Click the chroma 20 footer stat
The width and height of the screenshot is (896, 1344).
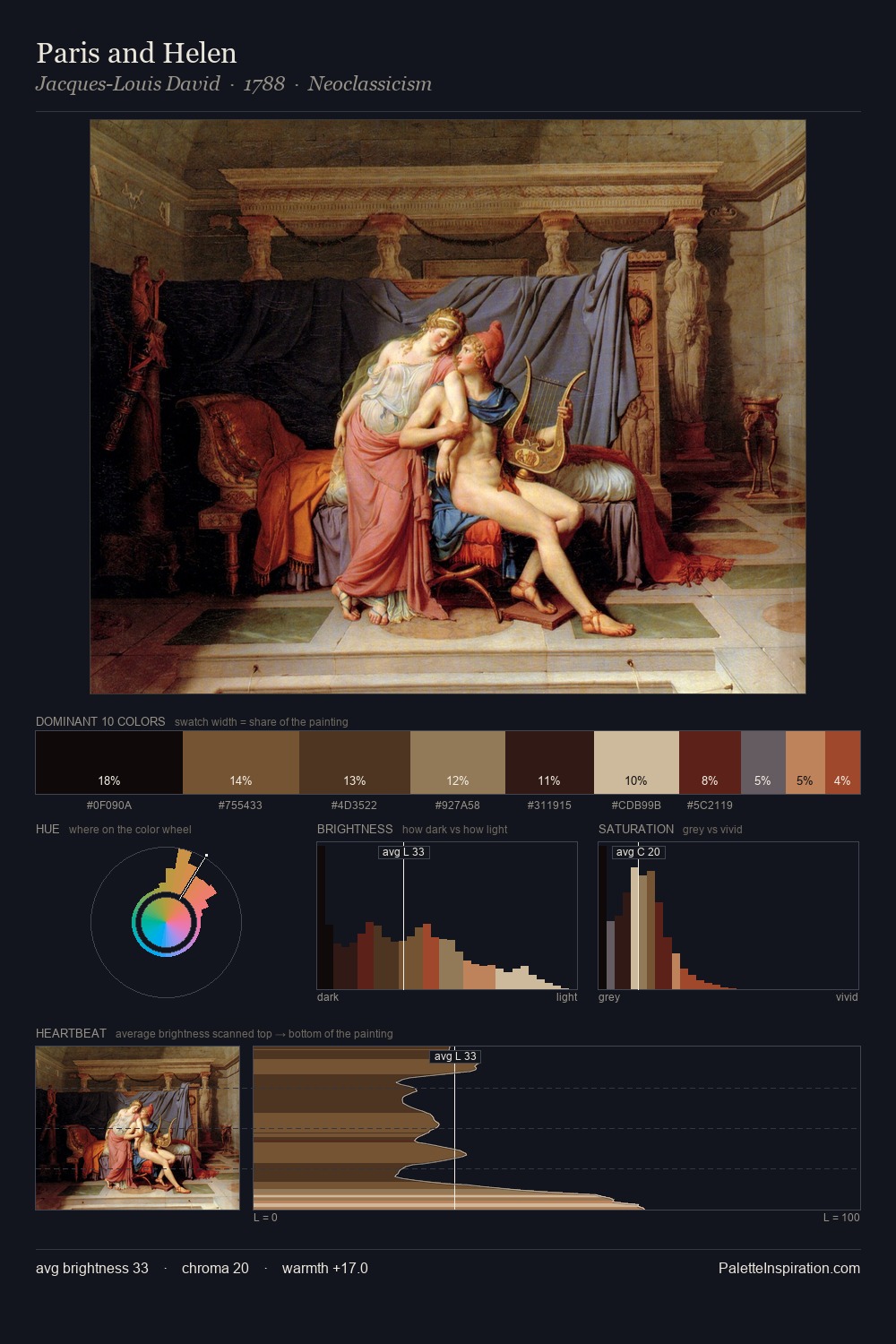tap(215, 1269)
